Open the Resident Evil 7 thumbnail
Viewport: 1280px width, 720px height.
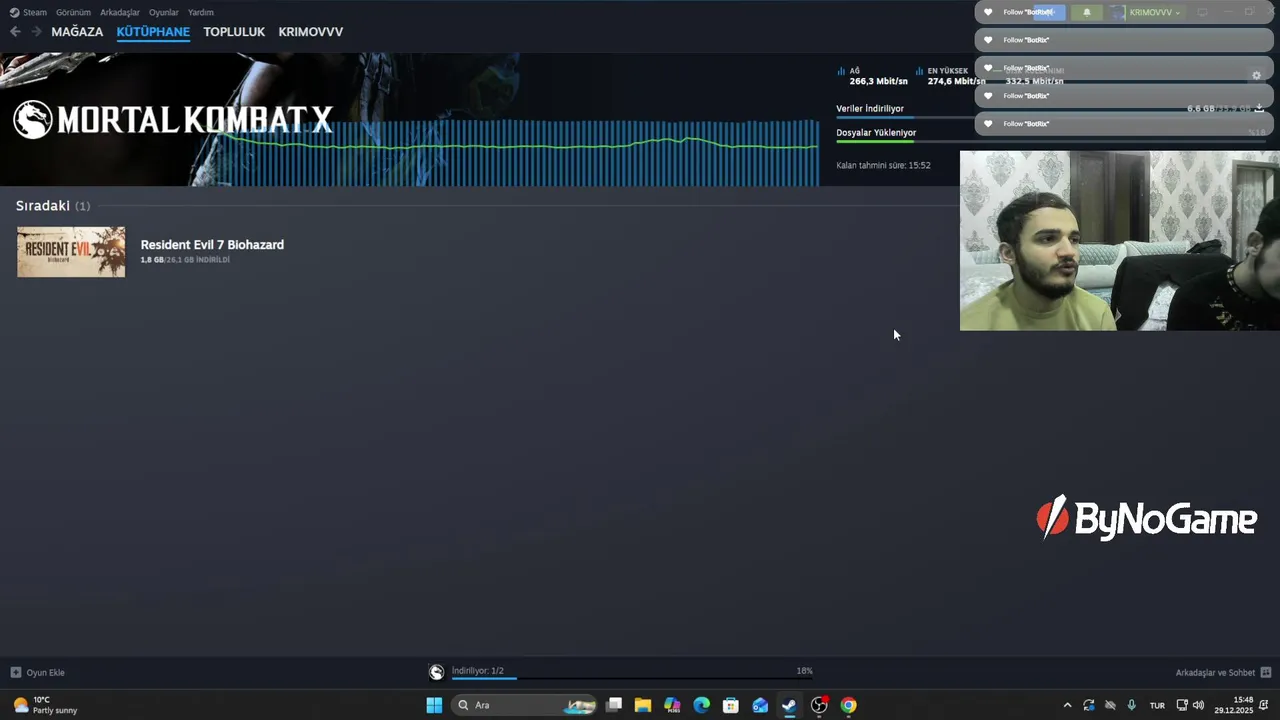[x=71, y=252]
